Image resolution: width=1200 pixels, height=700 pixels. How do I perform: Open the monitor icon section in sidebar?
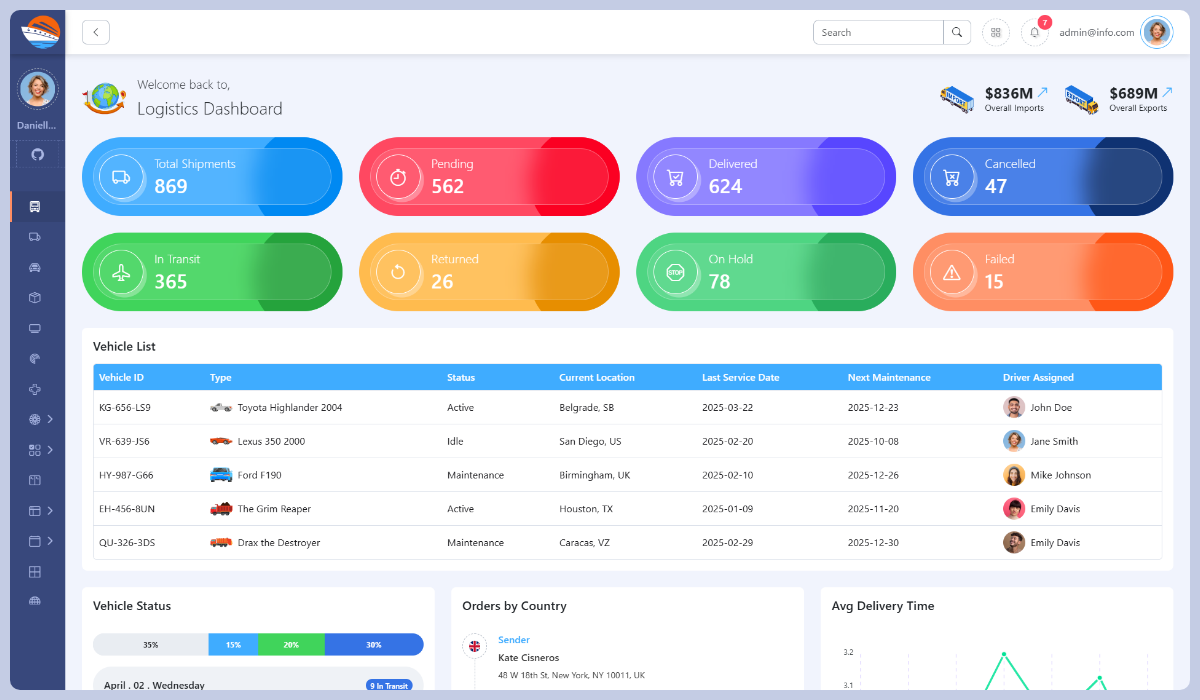37,328
